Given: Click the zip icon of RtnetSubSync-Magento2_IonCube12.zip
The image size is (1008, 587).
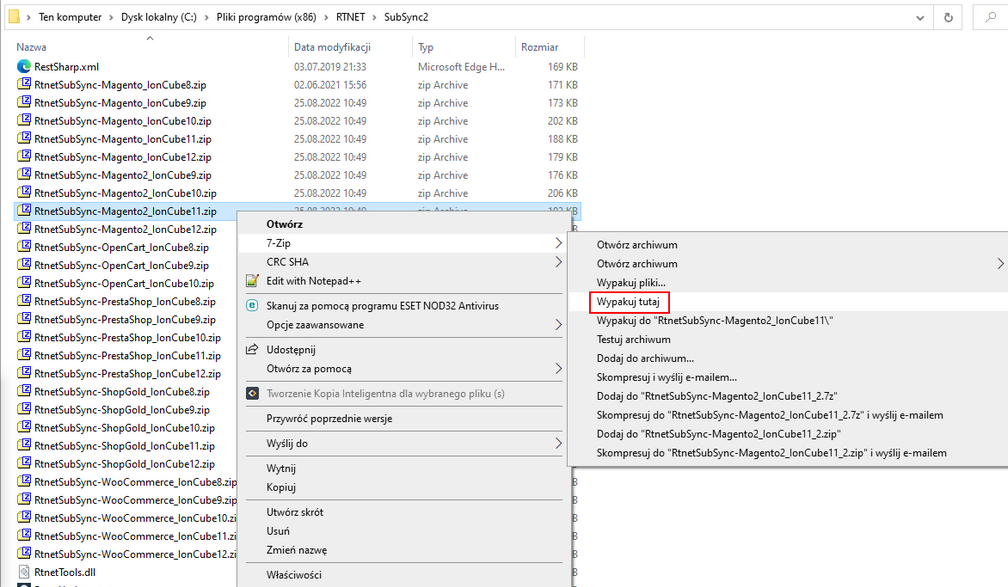Looking at the screenshot, I should (24, 228).
